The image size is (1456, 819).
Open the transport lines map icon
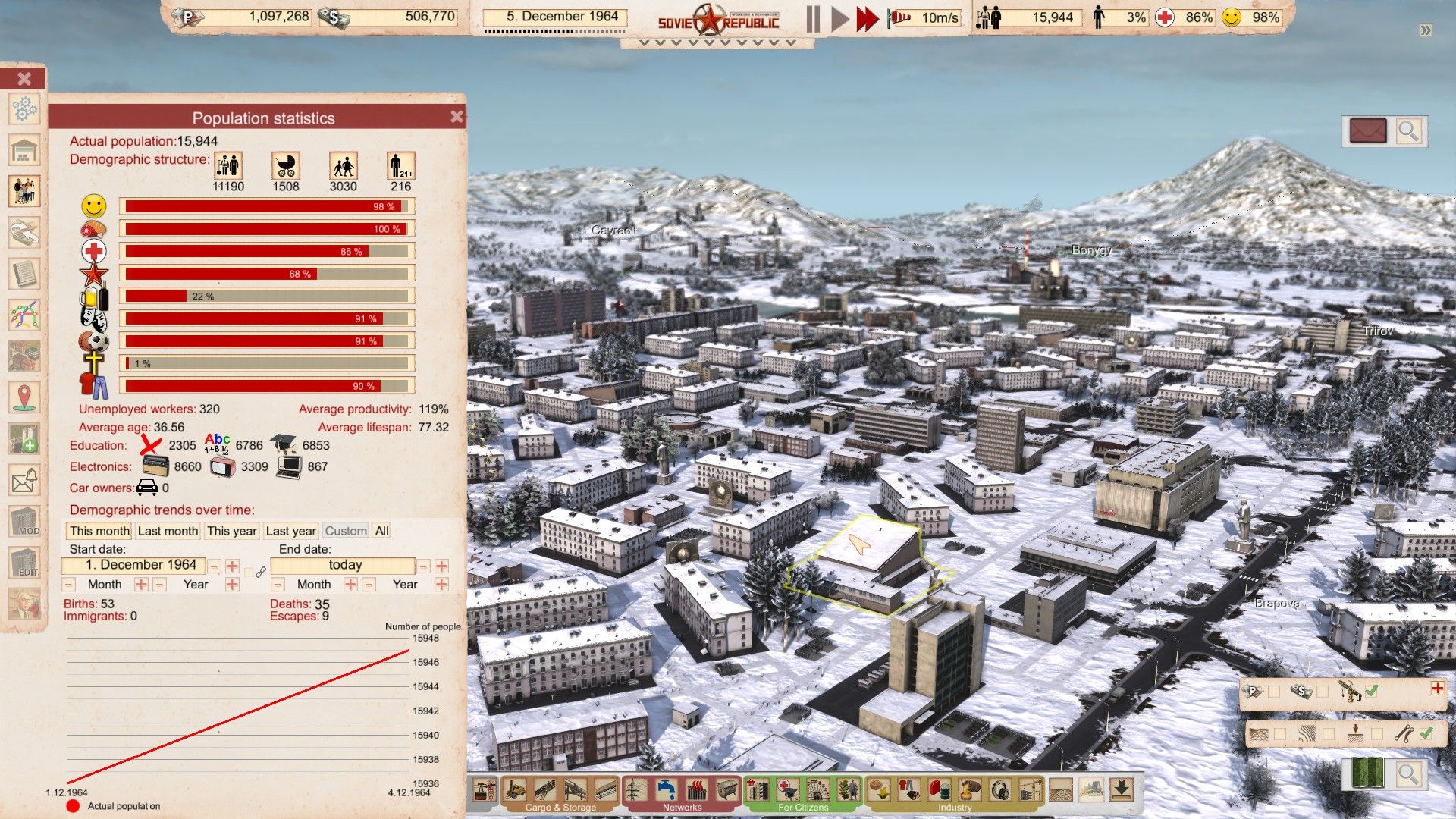pos(24,314)
